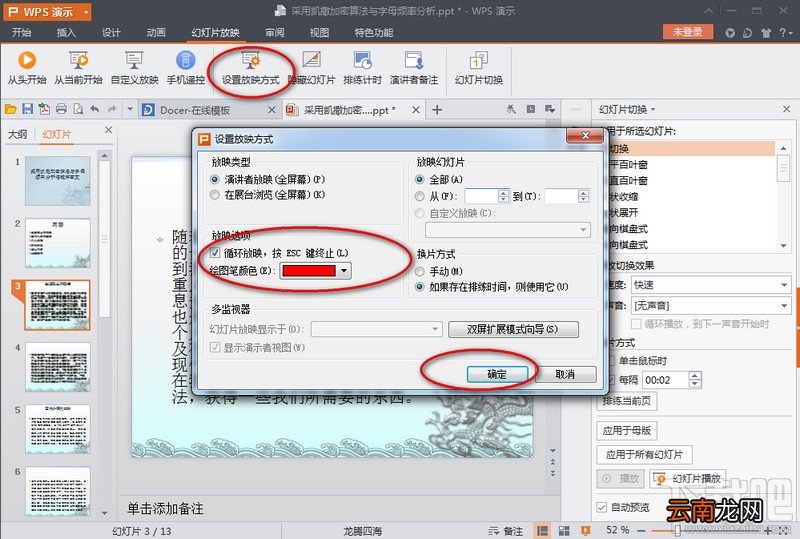Select kiosk browsing (在展台浏览) radio button
This screenshot has height=539, width=800.
point(215,195)
